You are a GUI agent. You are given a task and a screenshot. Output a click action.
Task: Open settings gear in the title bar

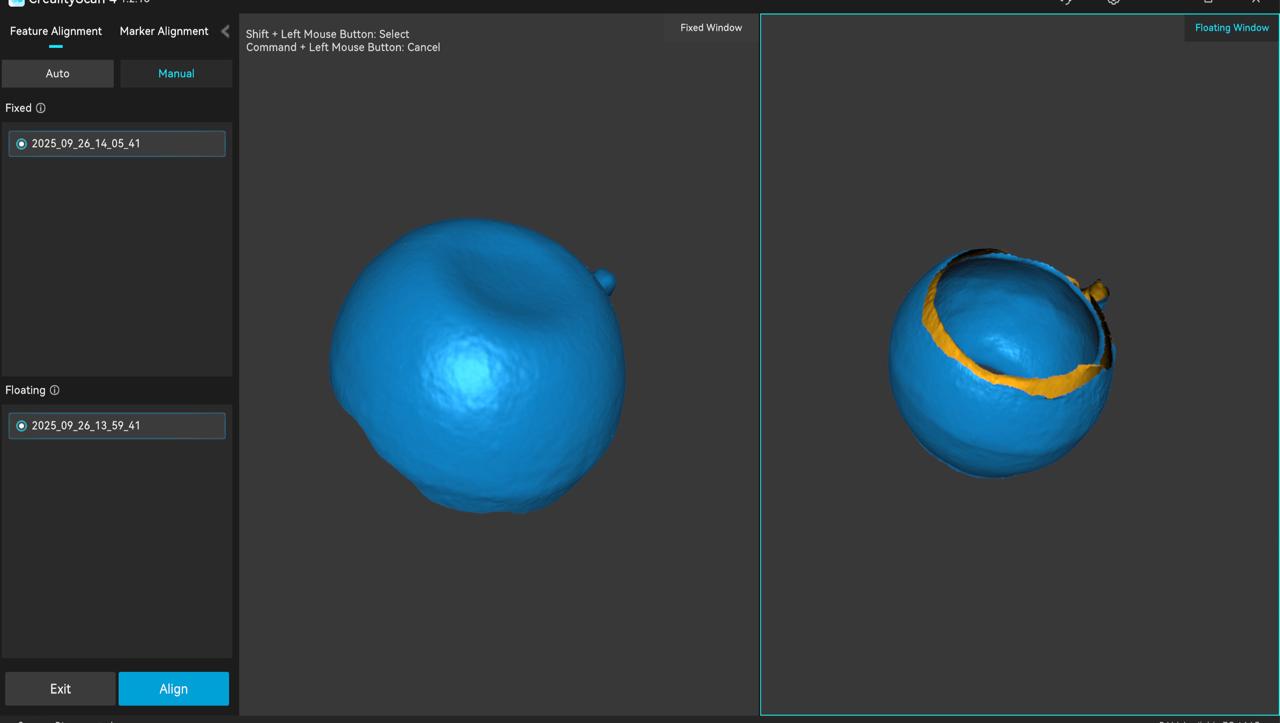click(1113, 2)
